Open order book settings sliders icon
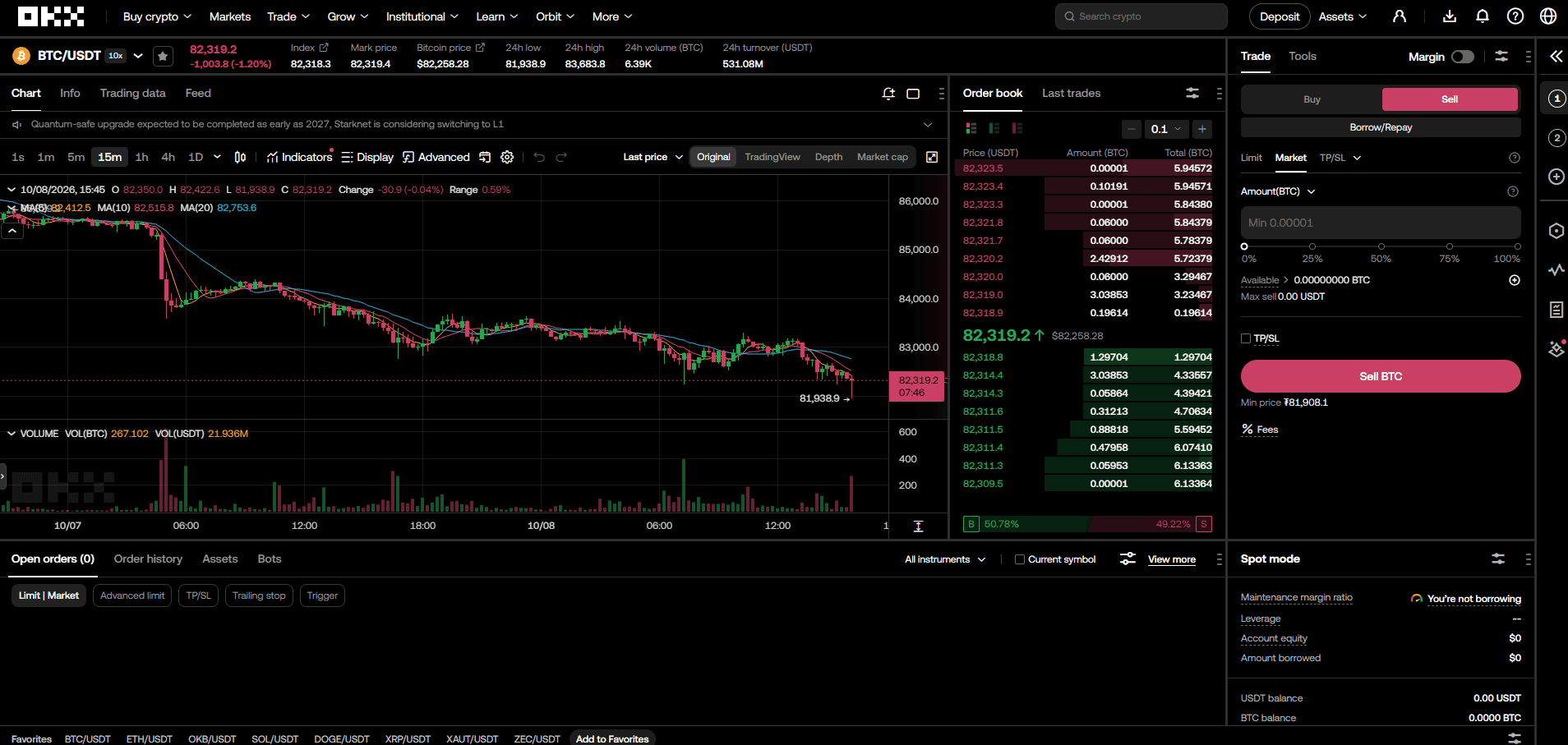Image resolution: width=1568 pixels, height=745 pixels. (x=1192, y=94)
